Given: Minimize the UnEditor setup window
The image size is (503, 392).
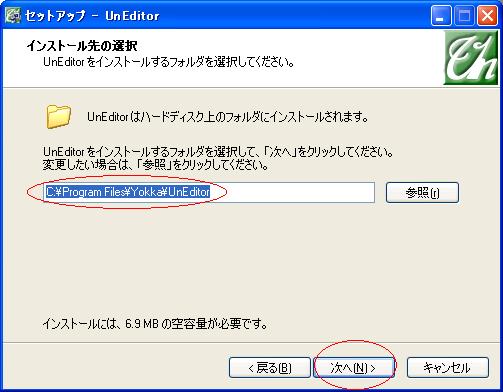Looking at the screenshot, I should click(441, 16).
